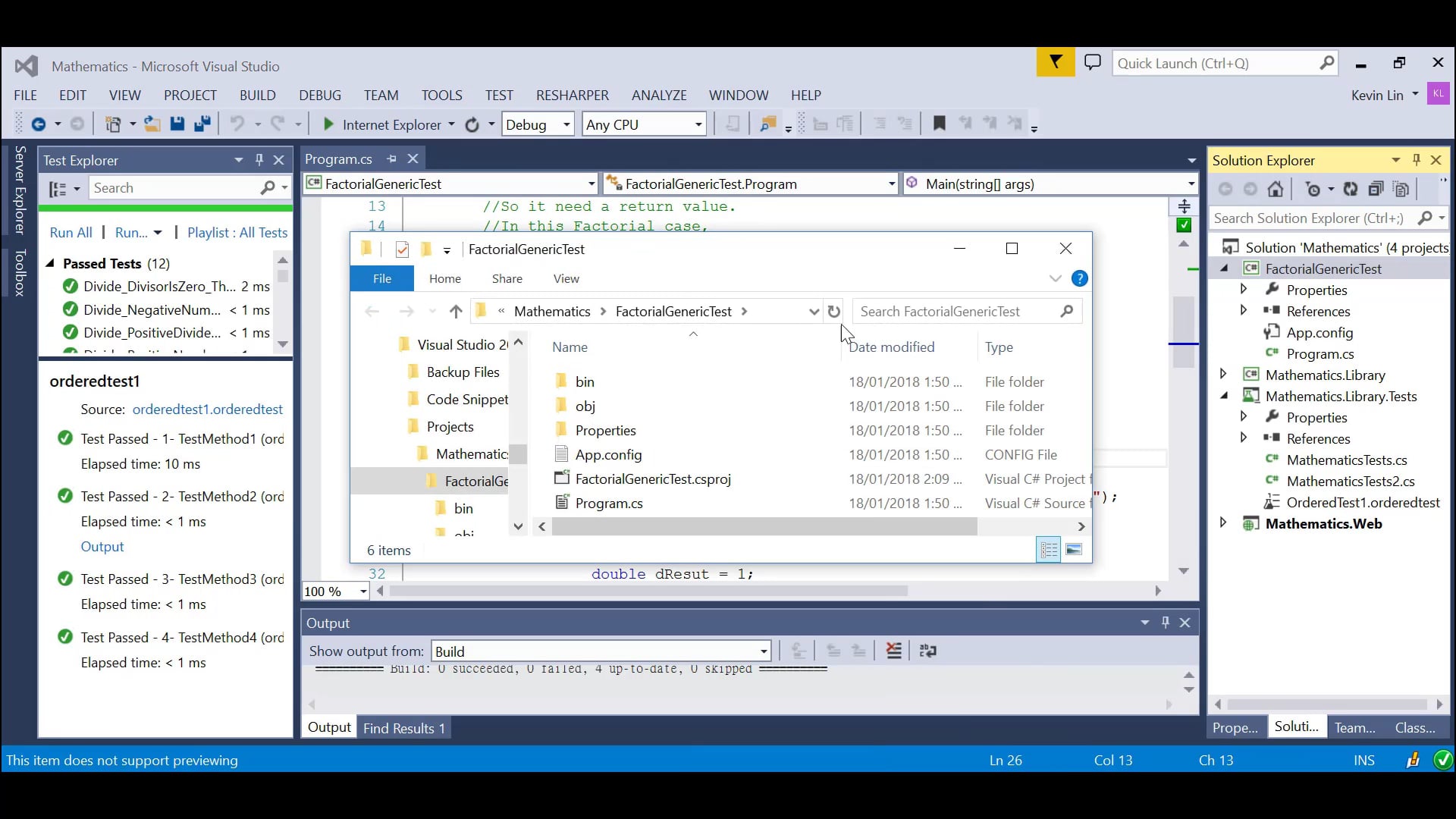Change the editor zoom level from 100%

click(334, 591)
